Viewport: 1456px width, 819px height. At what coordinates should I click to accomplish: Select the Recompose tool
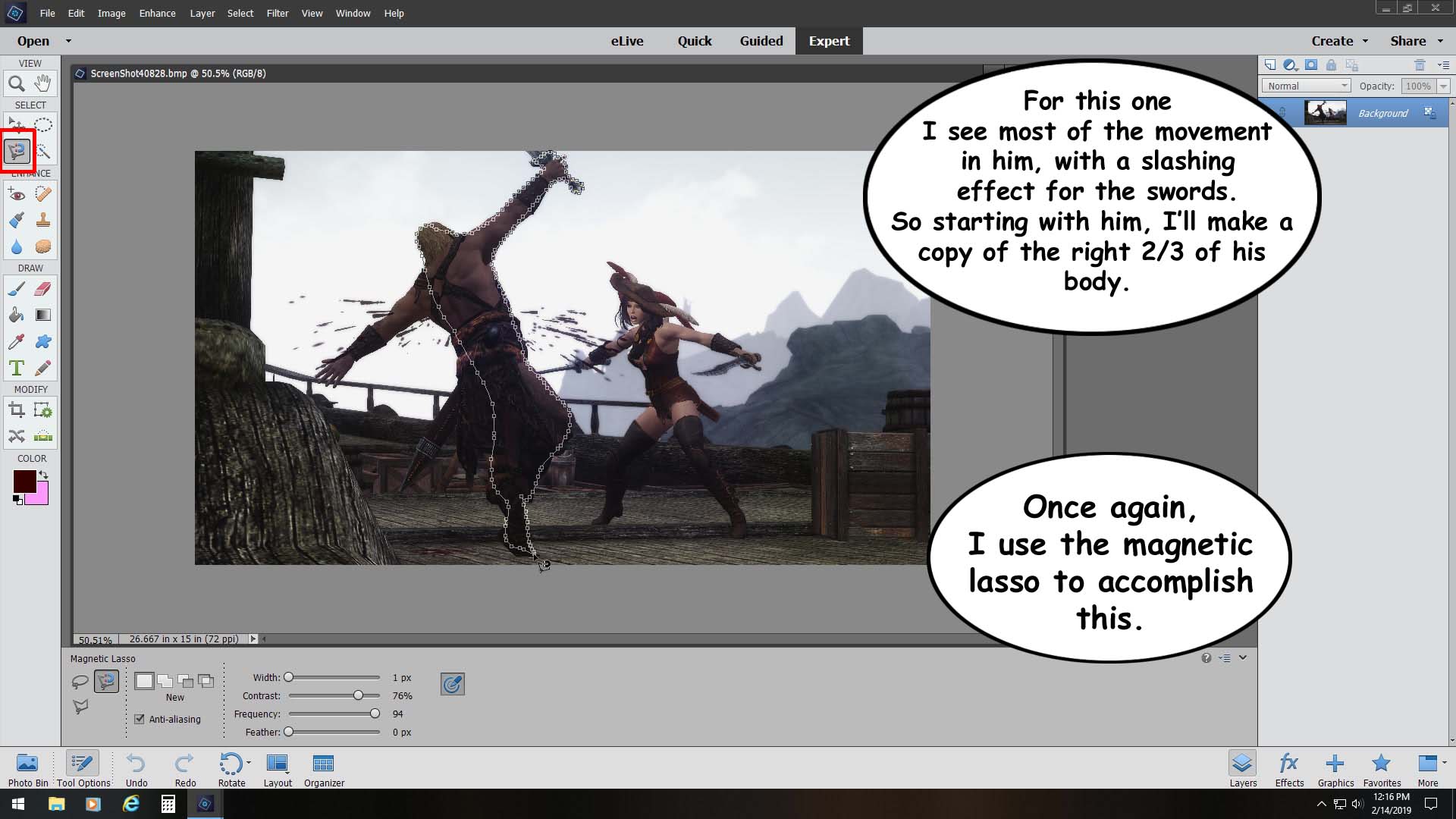coord(43,410)
